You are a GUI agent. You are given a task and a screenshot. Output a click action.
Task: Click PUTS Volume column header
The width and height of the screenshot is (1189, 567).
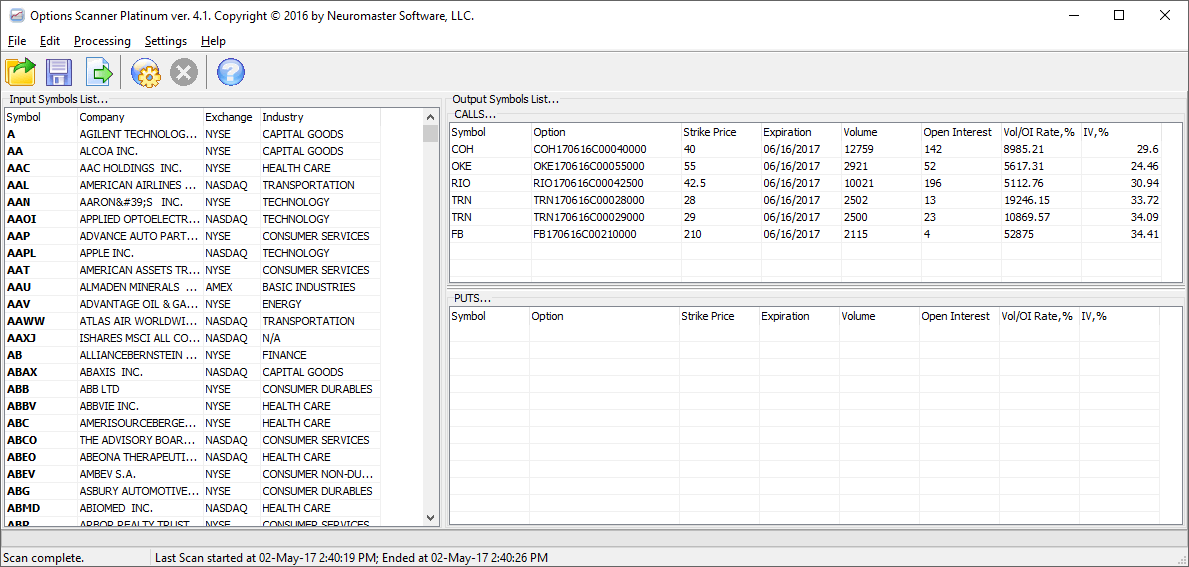point(879,316)
